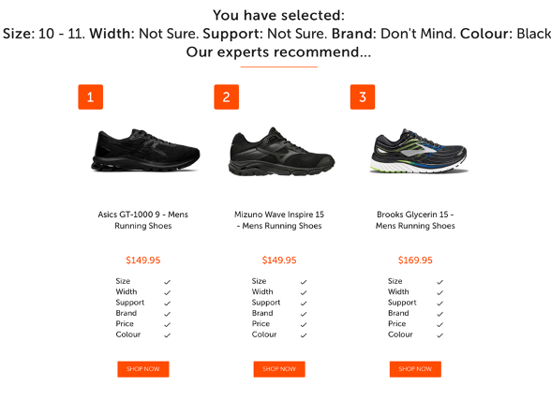Open the Mizuno Wave Inspire 15 shoe image

click(x=281, y=152)
